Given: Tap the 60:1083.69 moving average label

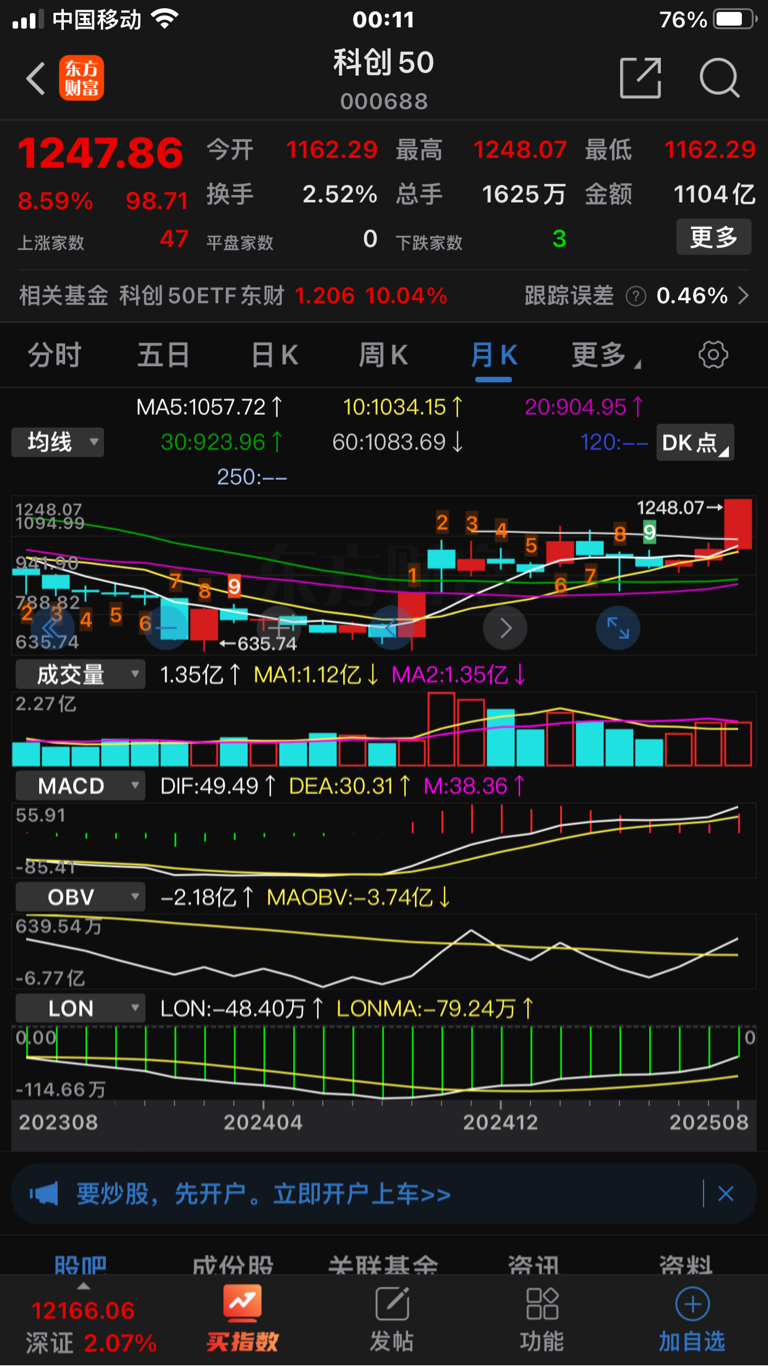Looking at the screenshot, I should pyautogui.click(x=398, y=442).
